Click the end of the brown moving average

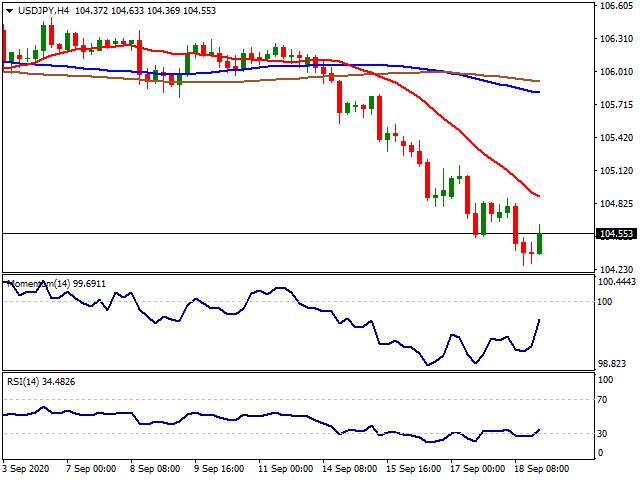point(539,81)
